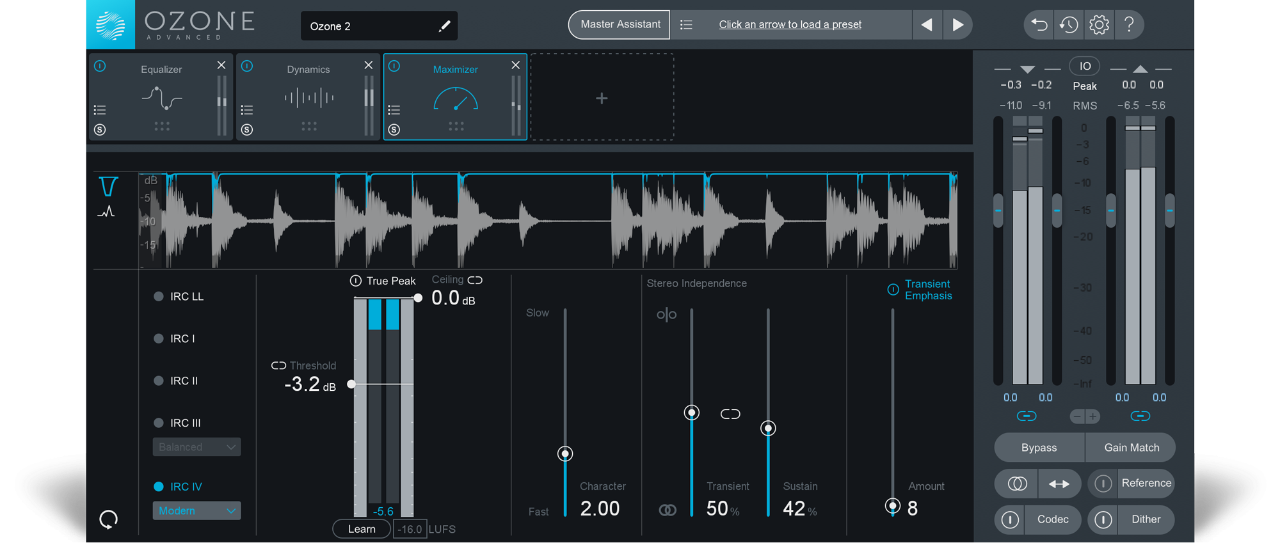
Task: Open preset list icon beside Master Assistant
Action: point(686,25)
